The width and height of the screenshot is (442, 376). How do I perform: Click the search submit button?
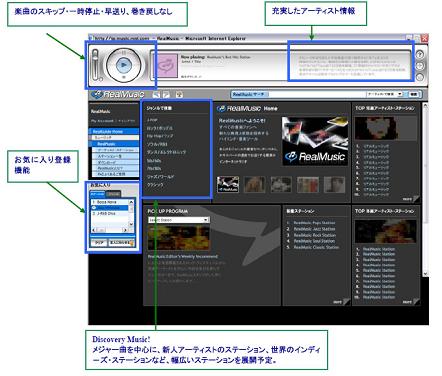coord(414,94)
